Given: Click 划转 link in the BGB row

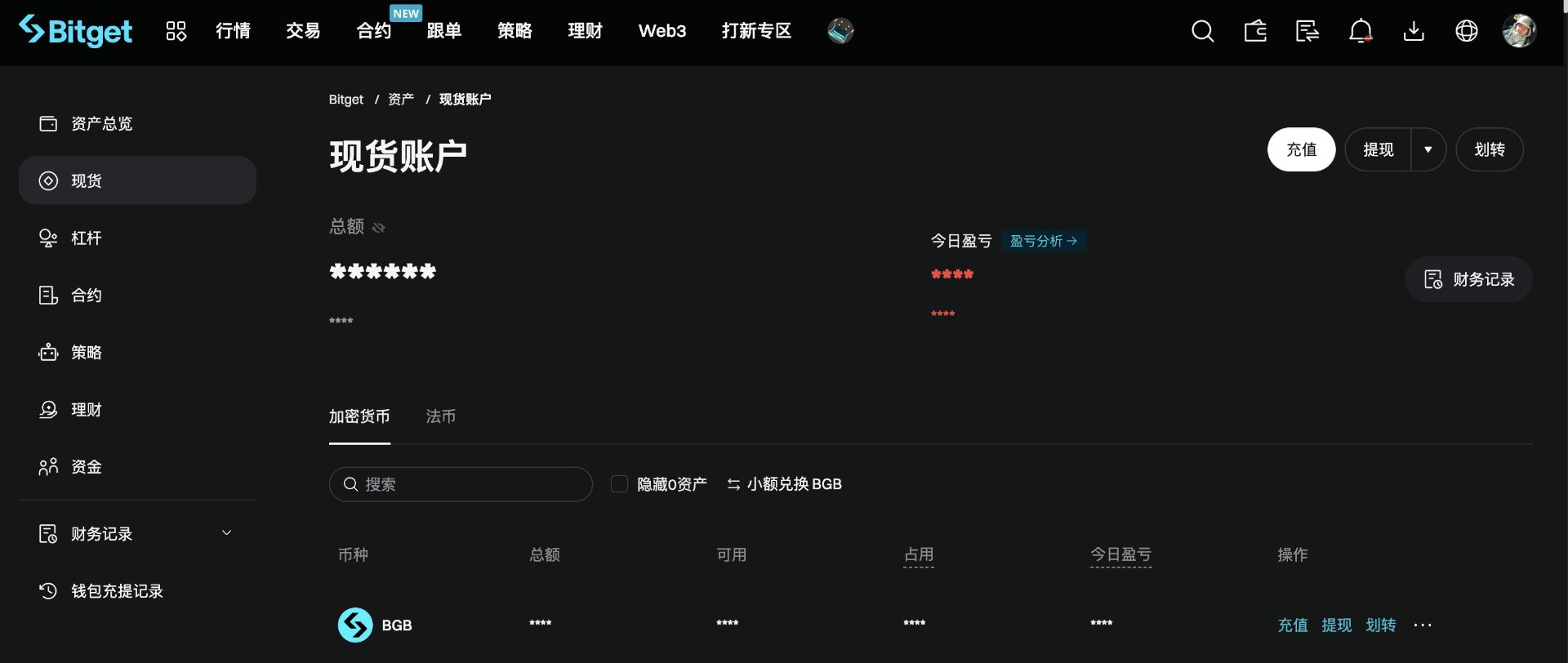Looking at the screenshot, I should (x=1381, y=625).
